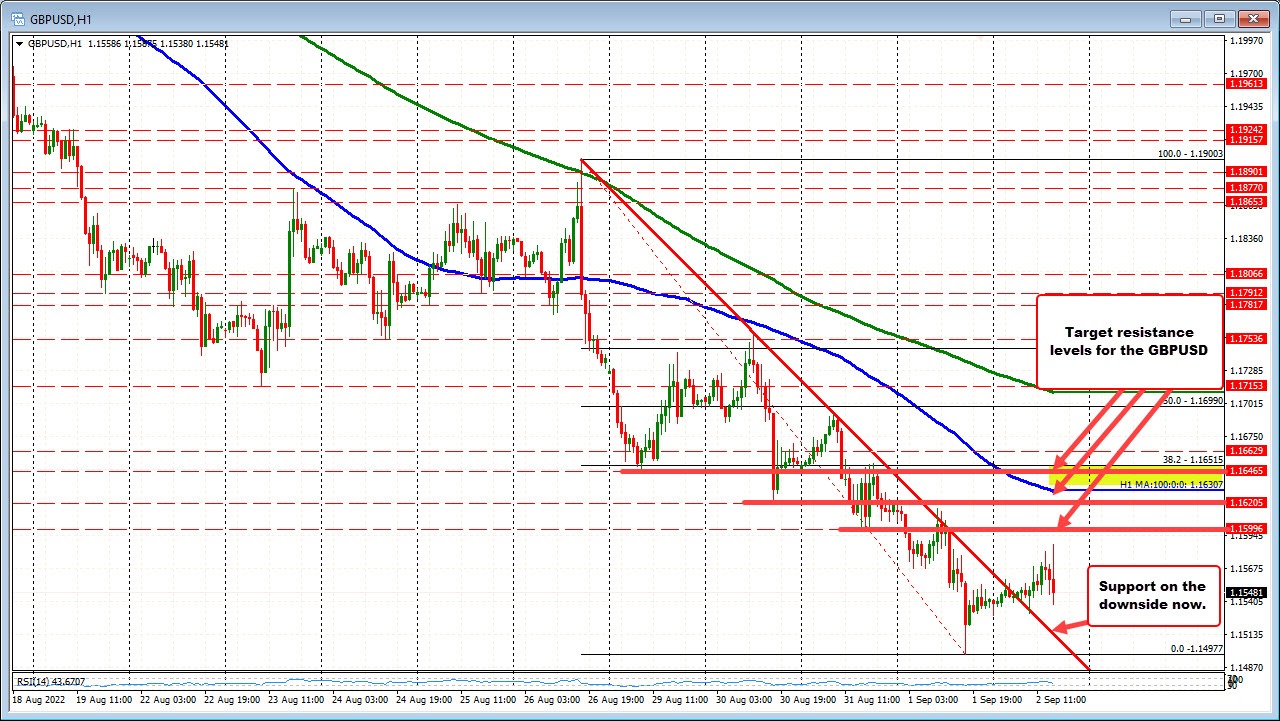This screenshot has width=1280, height=721.
Task: Select the red arrow near the Support annotation
Action: click(x=1068, y=625)
